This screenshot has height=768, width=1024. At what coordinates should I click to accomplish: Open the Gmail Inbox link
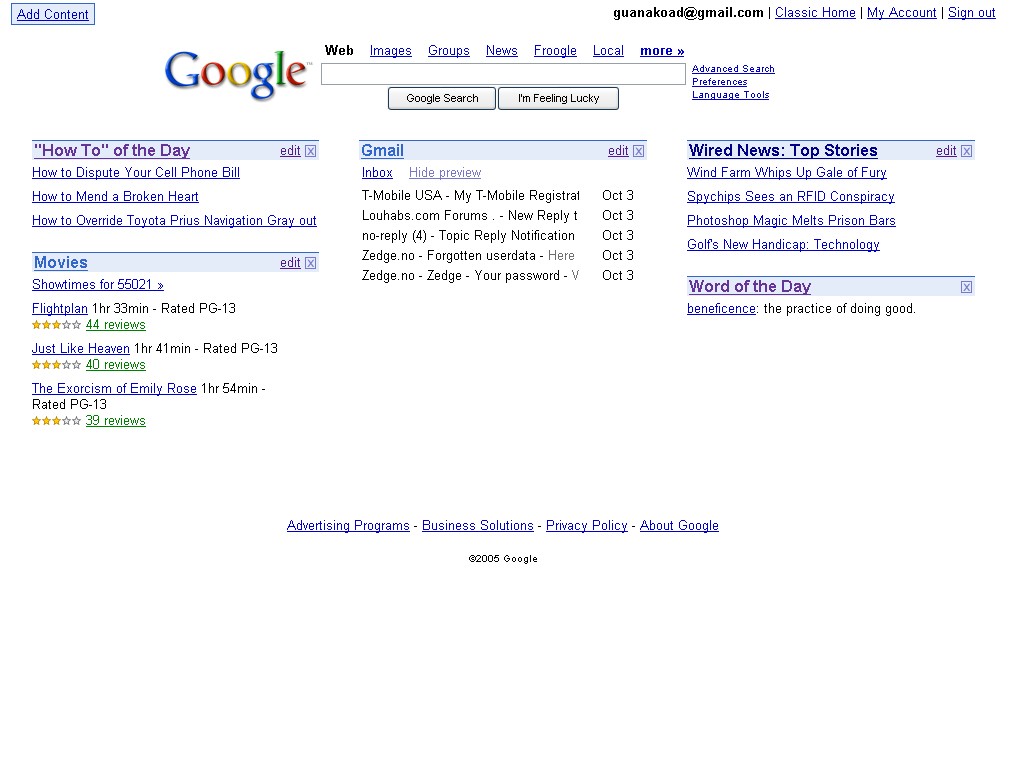[x=377, y=173]
